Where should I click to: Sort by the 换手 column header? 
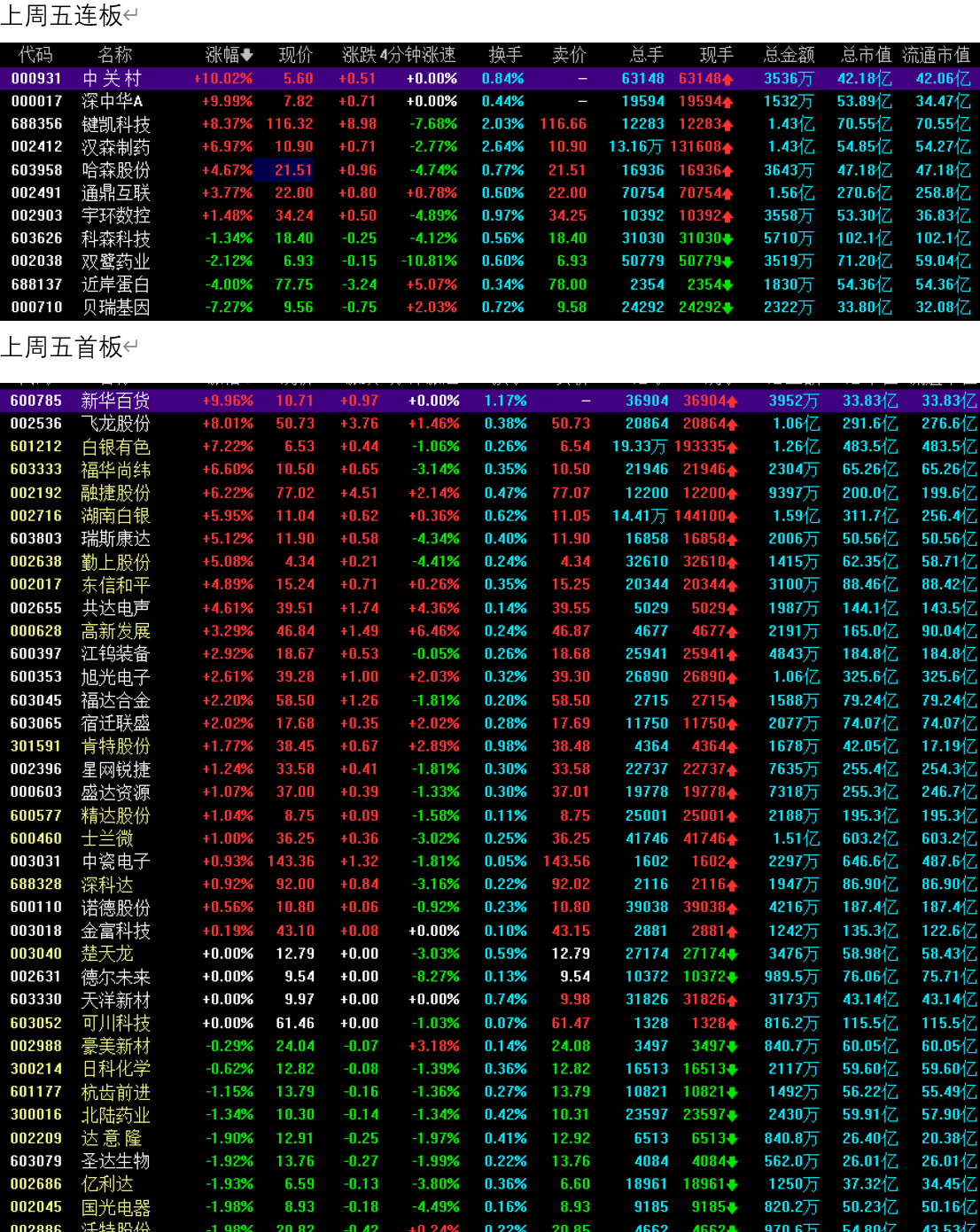tap(506, 55)
